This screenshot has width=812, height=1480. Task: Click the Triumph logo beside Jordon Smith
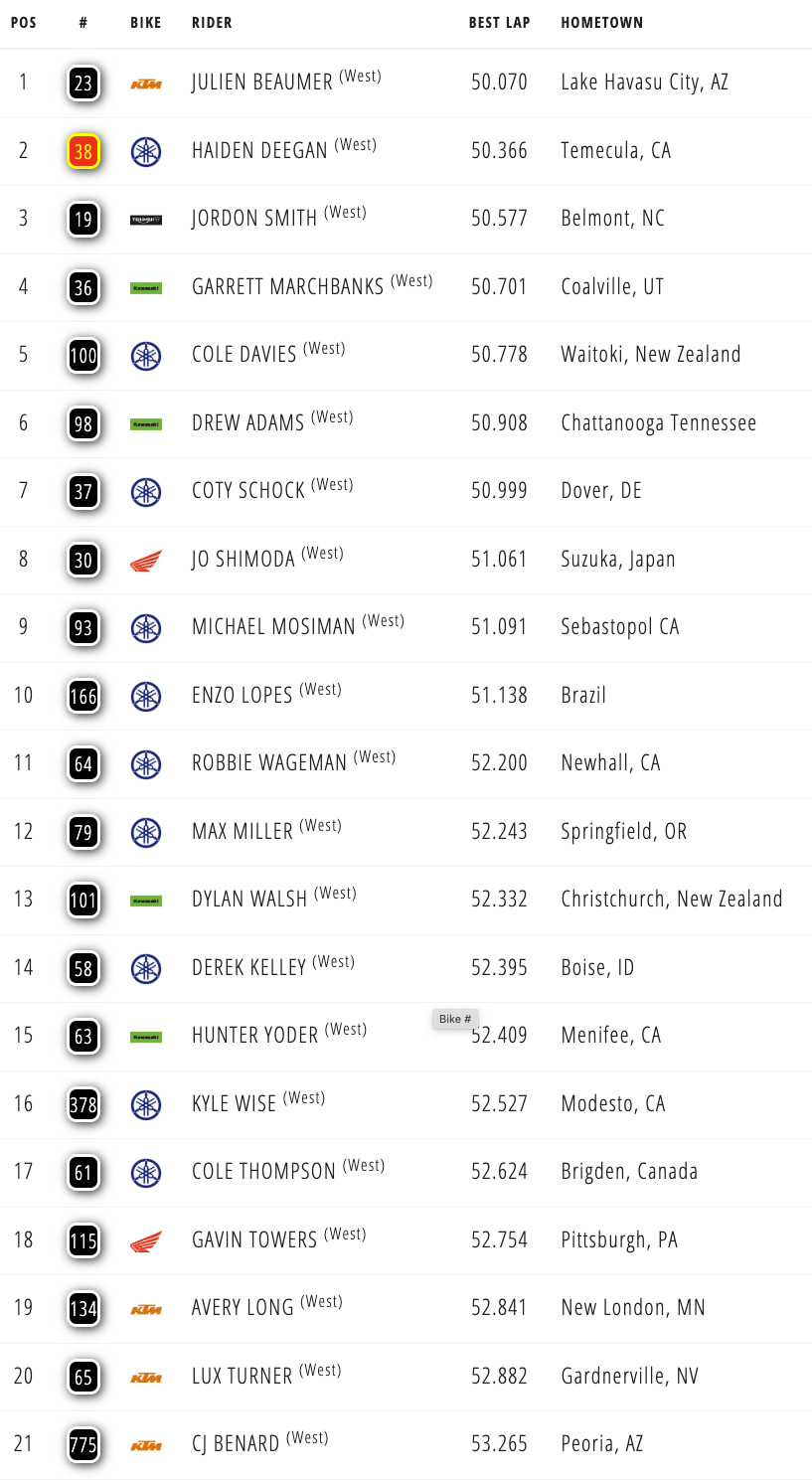(x=146, y=220)
